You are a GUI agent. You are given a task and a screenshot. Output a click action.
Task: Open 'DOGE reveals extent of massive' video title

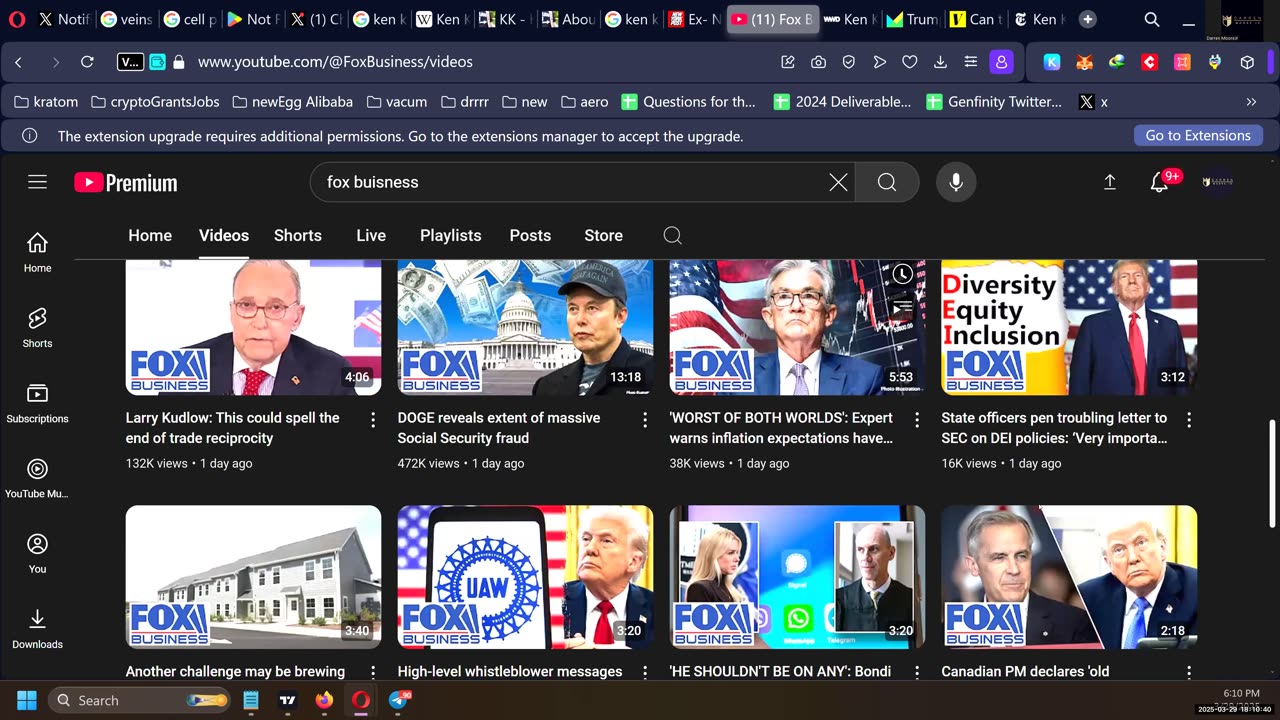pos(499,428)
